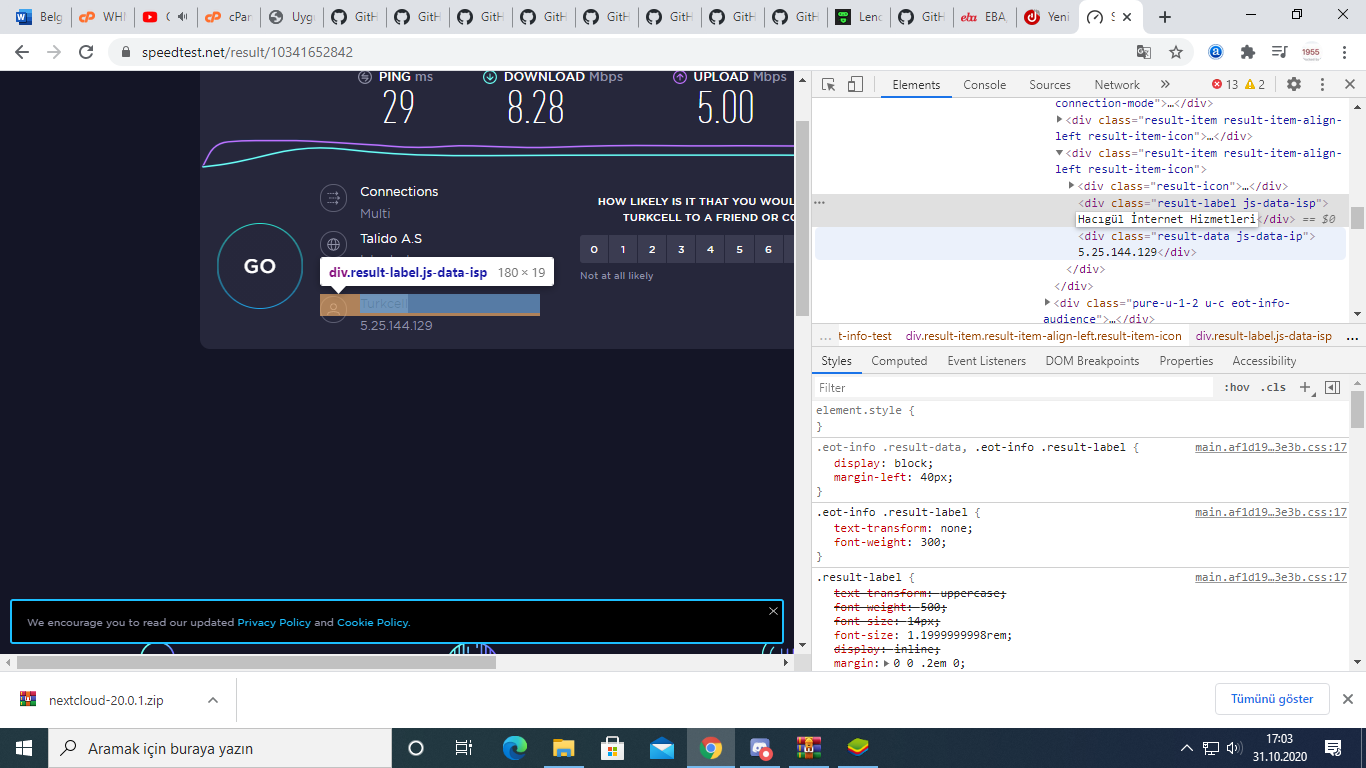The width and height of the screenshot is (1366, 768).
Task: Open the Computed styles tab
Action: [x=899, y=361]
